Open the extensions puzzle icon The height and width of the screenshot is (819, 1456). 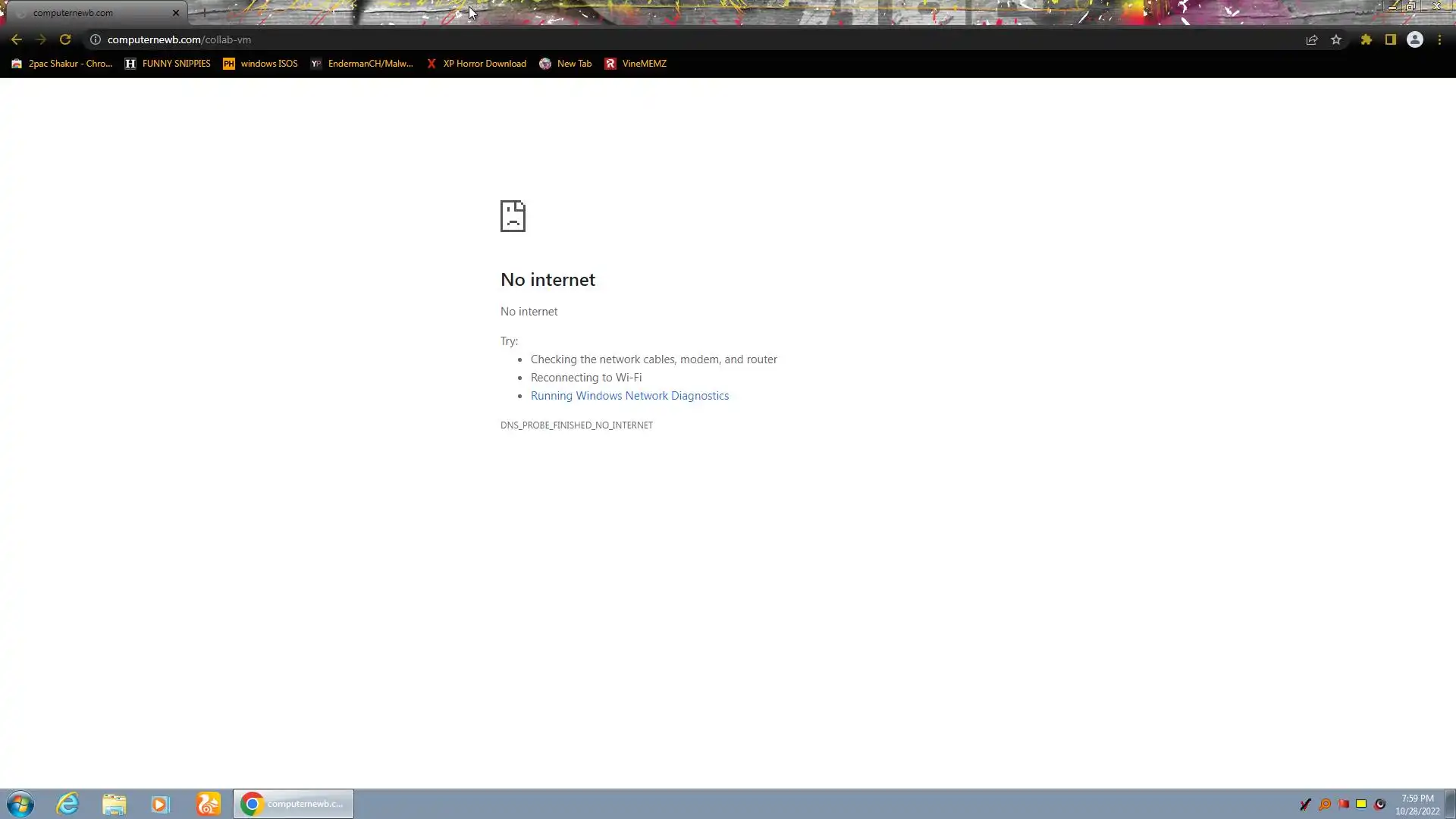[x=1366, y=39]
